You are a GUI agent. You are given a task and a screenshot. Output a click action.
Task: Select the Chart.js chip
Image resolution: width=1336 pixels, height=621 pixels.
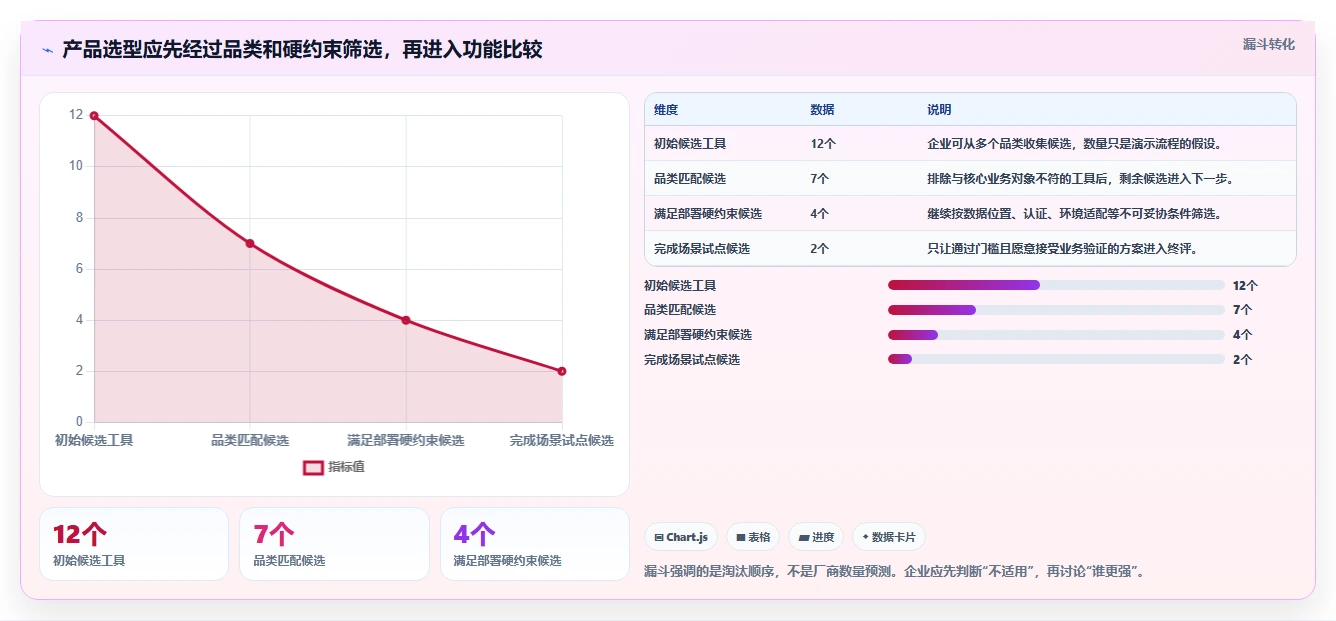[x=681, y=537]
